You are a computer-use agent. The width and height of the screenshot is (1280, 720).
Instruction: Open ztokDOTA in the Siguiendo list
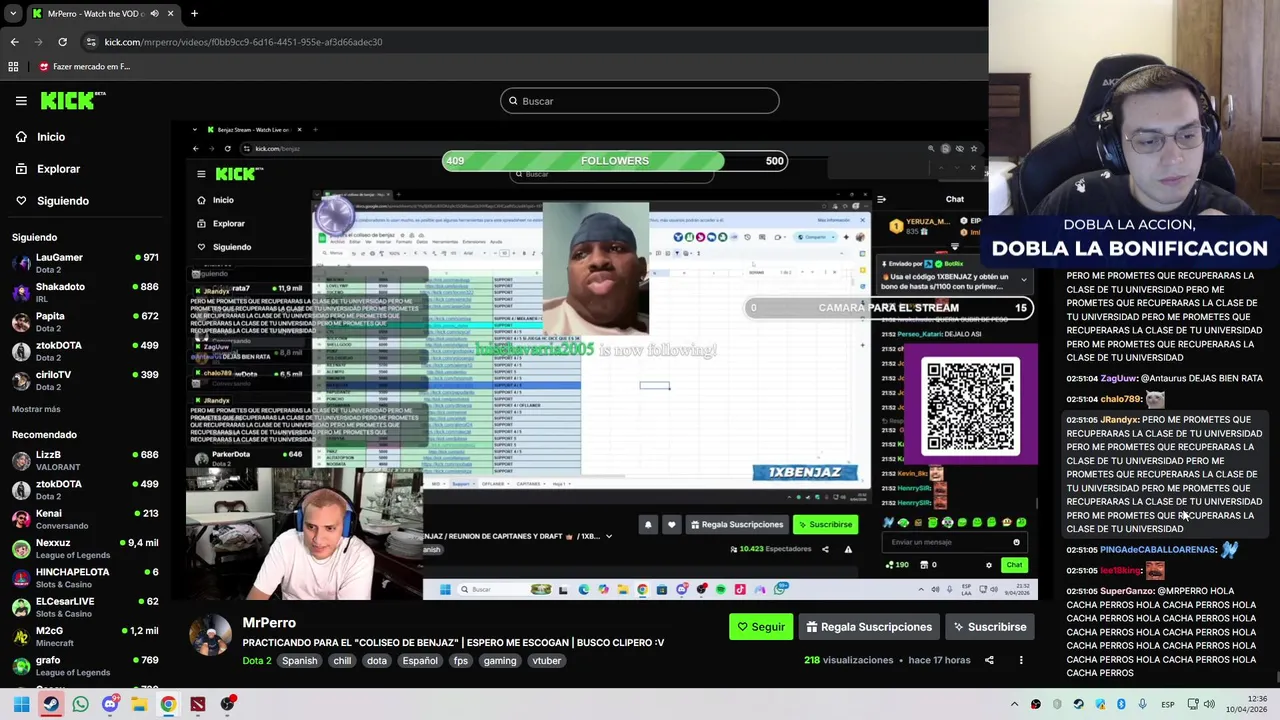click(x=85, y=351)
